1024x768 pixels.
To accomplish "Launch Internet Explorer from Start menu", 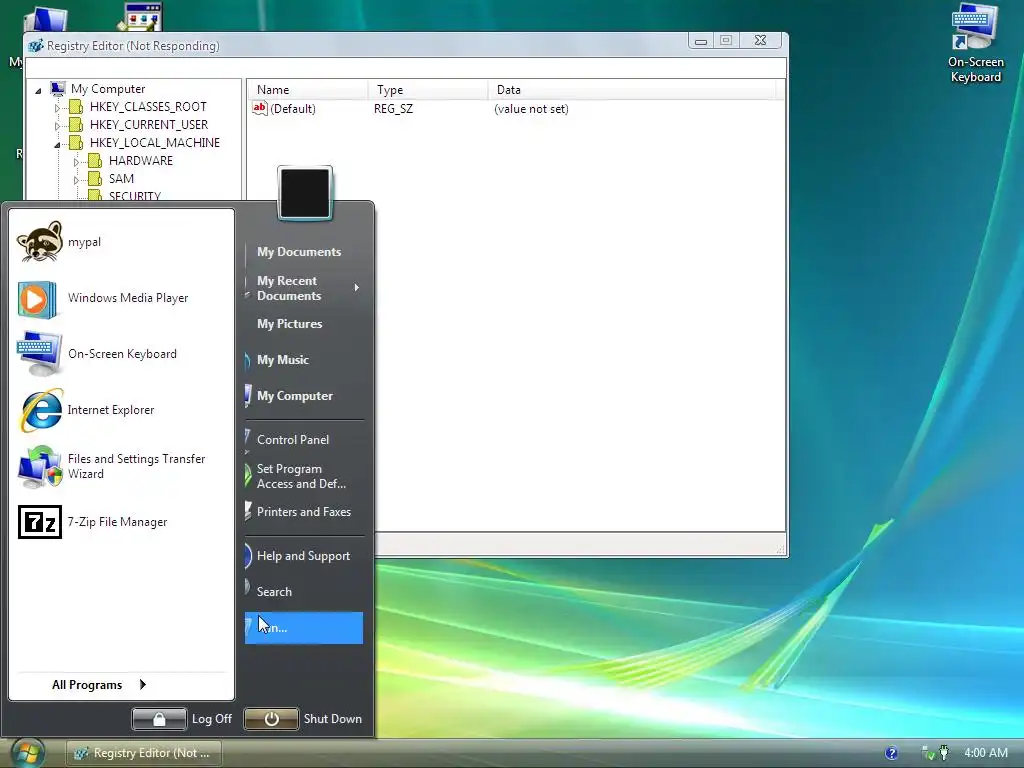I will (x=121, y=410).
